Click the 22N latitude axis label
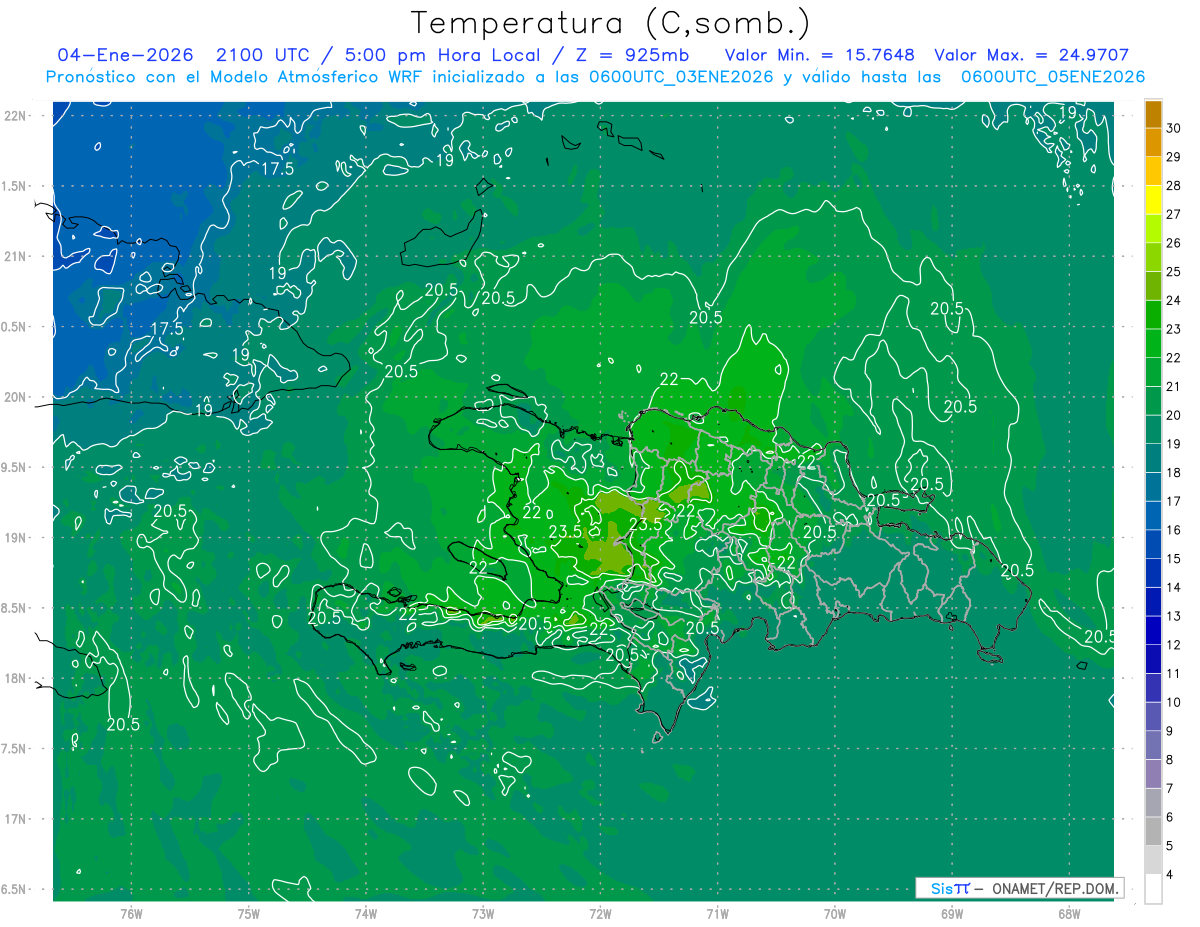The width and height of the screenshot is (1200, 927). pos(15,116)
